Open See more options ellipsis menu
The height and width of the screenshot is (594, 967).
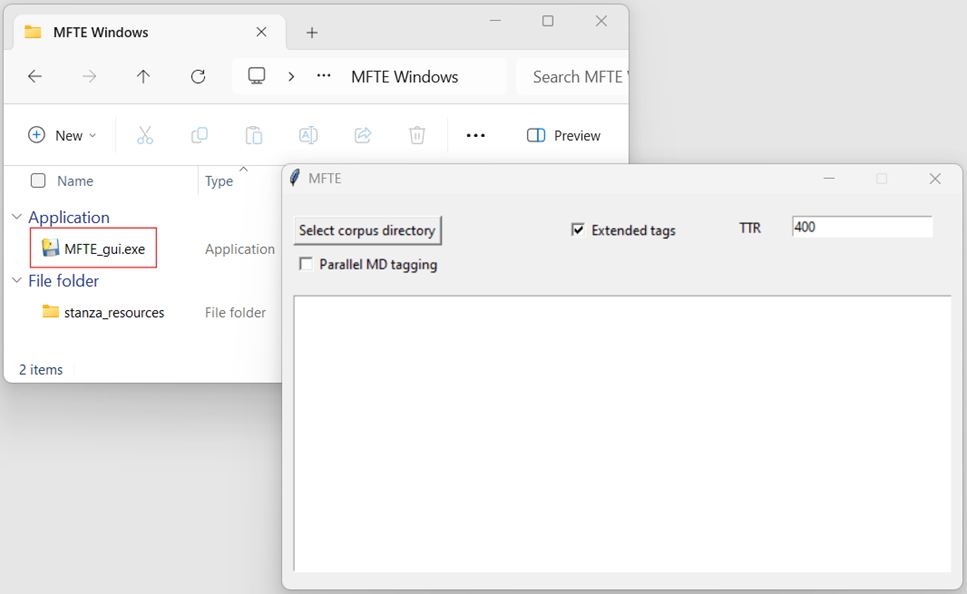475,135
